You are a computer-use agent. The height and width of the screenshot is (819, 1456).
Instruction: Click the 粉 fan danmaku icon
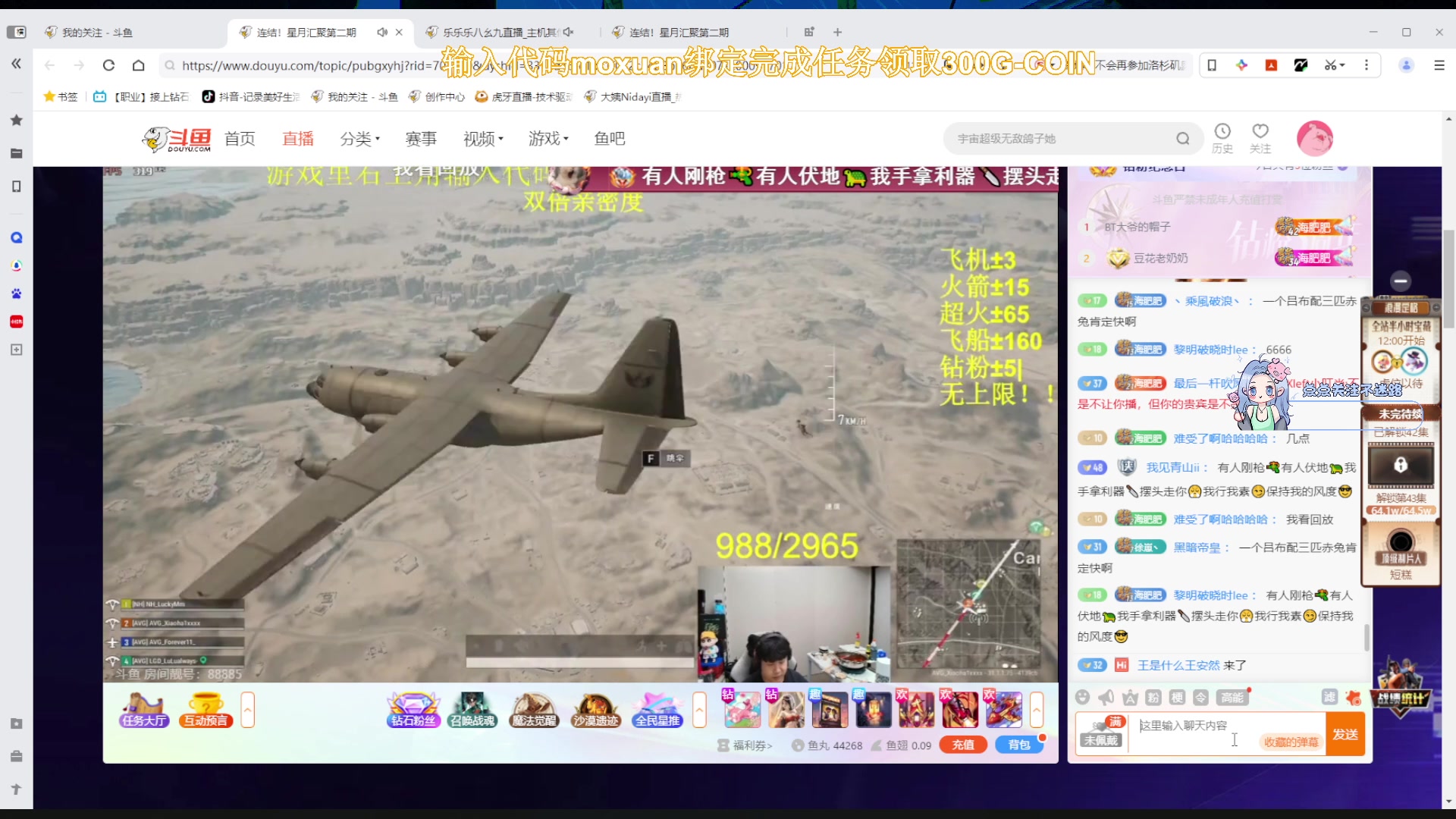coord(1153,697)
